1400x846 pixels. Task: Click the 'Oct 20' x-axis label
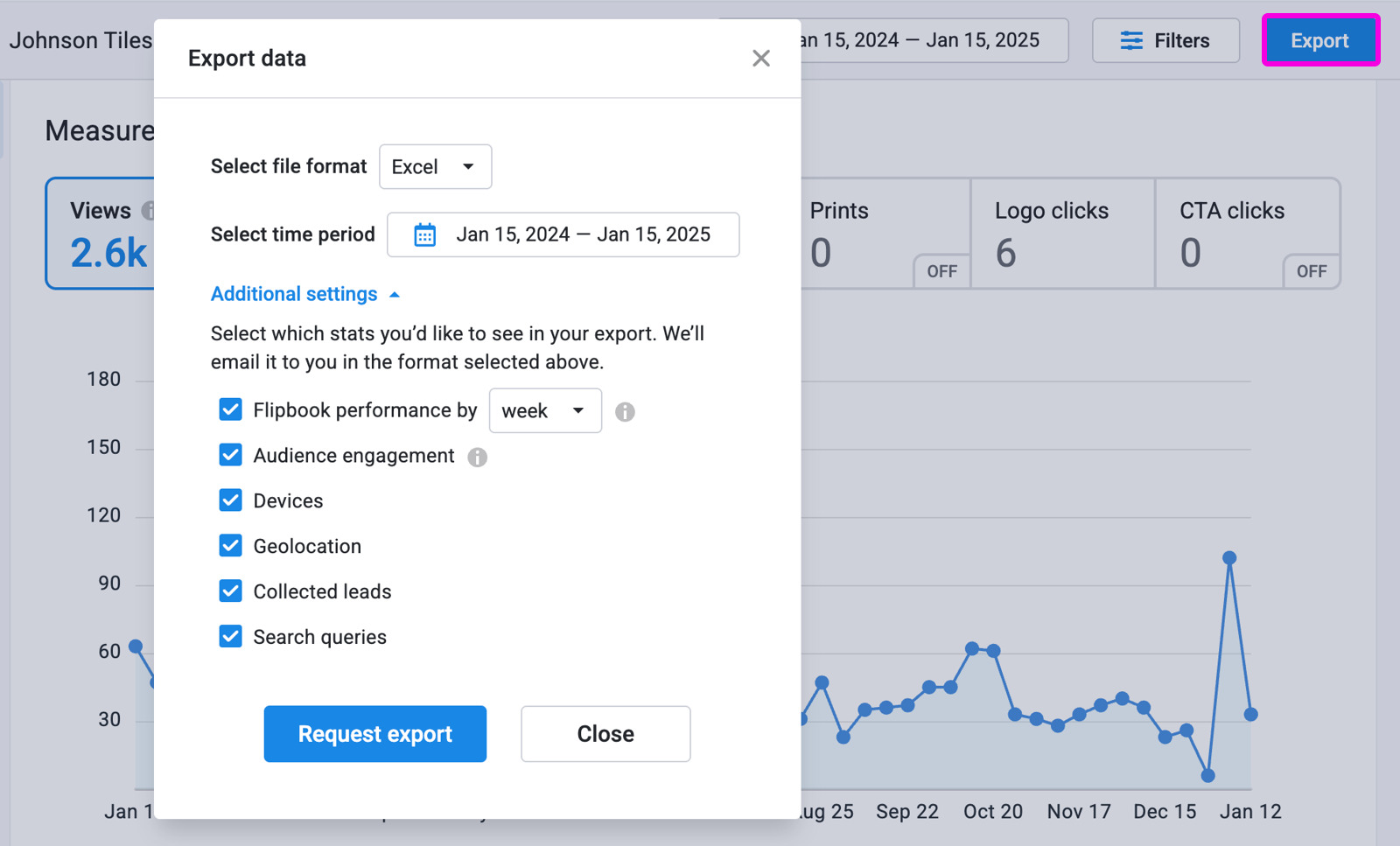[993, 812]
